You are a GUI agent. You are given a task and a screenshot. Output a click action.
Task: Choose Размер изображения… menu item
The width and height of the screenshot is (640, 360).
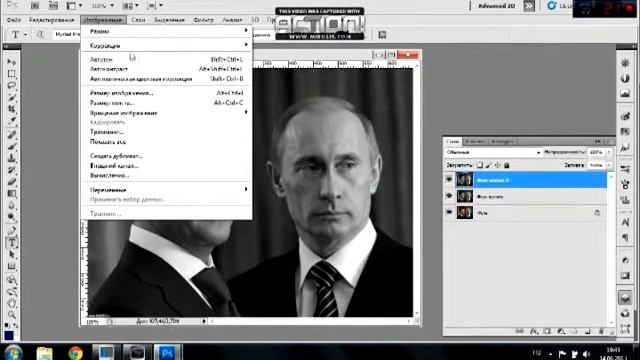point(167,93)
